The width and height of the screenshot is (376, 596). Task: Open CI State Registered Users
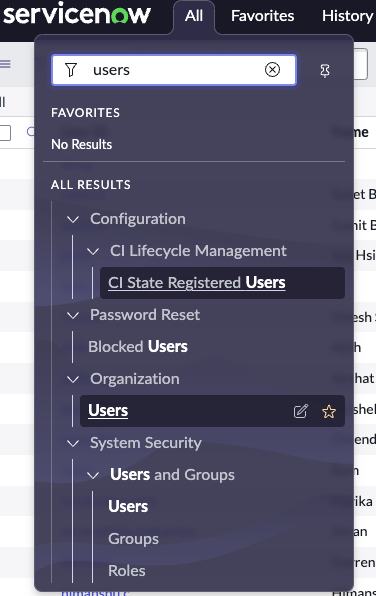tap(222, 283)
